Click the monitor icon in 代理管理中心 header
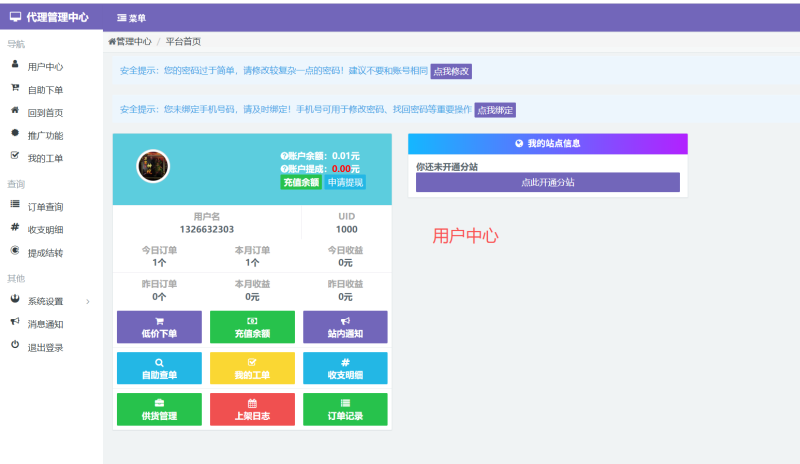Image resolution: width=800 pixels, height=464 pixels. pos(15,17)
